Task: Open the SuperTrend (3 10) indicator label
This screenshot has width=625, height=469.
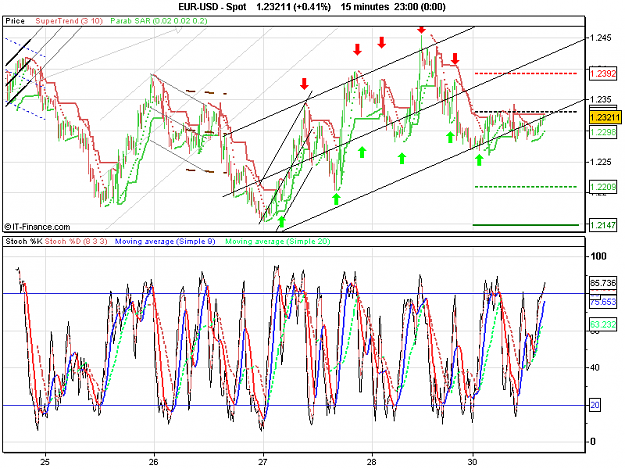Action: coord(69,21)
